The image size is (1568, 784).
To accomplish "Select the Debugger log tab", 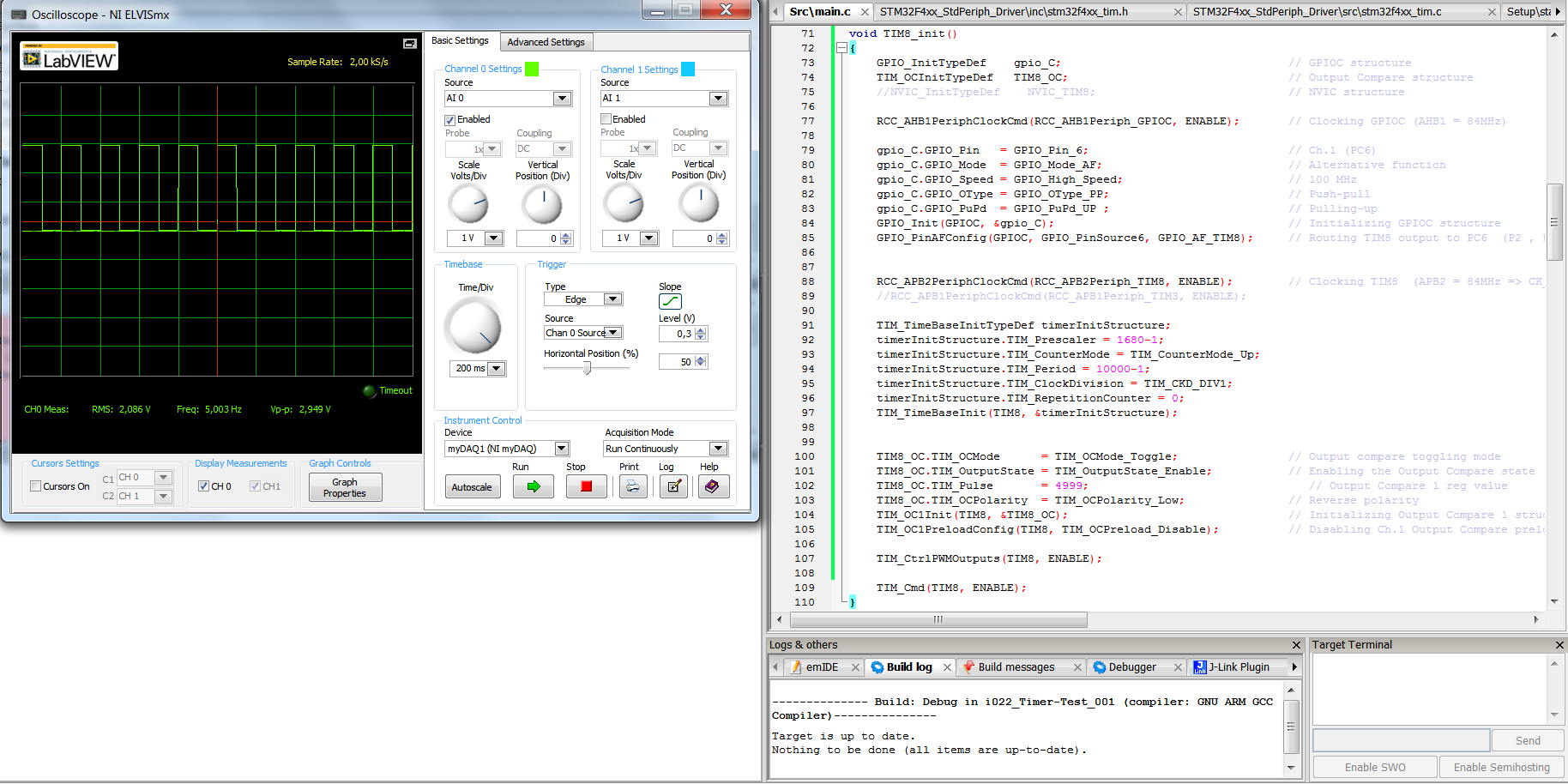I will click(x=1132, y=667).
